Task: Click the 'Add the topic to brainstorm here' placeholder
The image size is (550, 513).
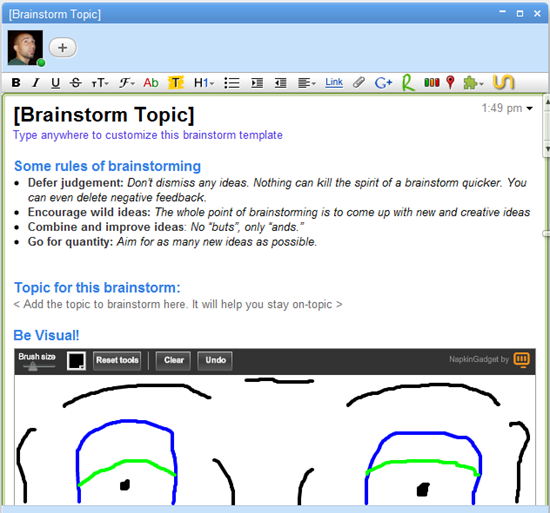Action: click(x=178, y=304)
